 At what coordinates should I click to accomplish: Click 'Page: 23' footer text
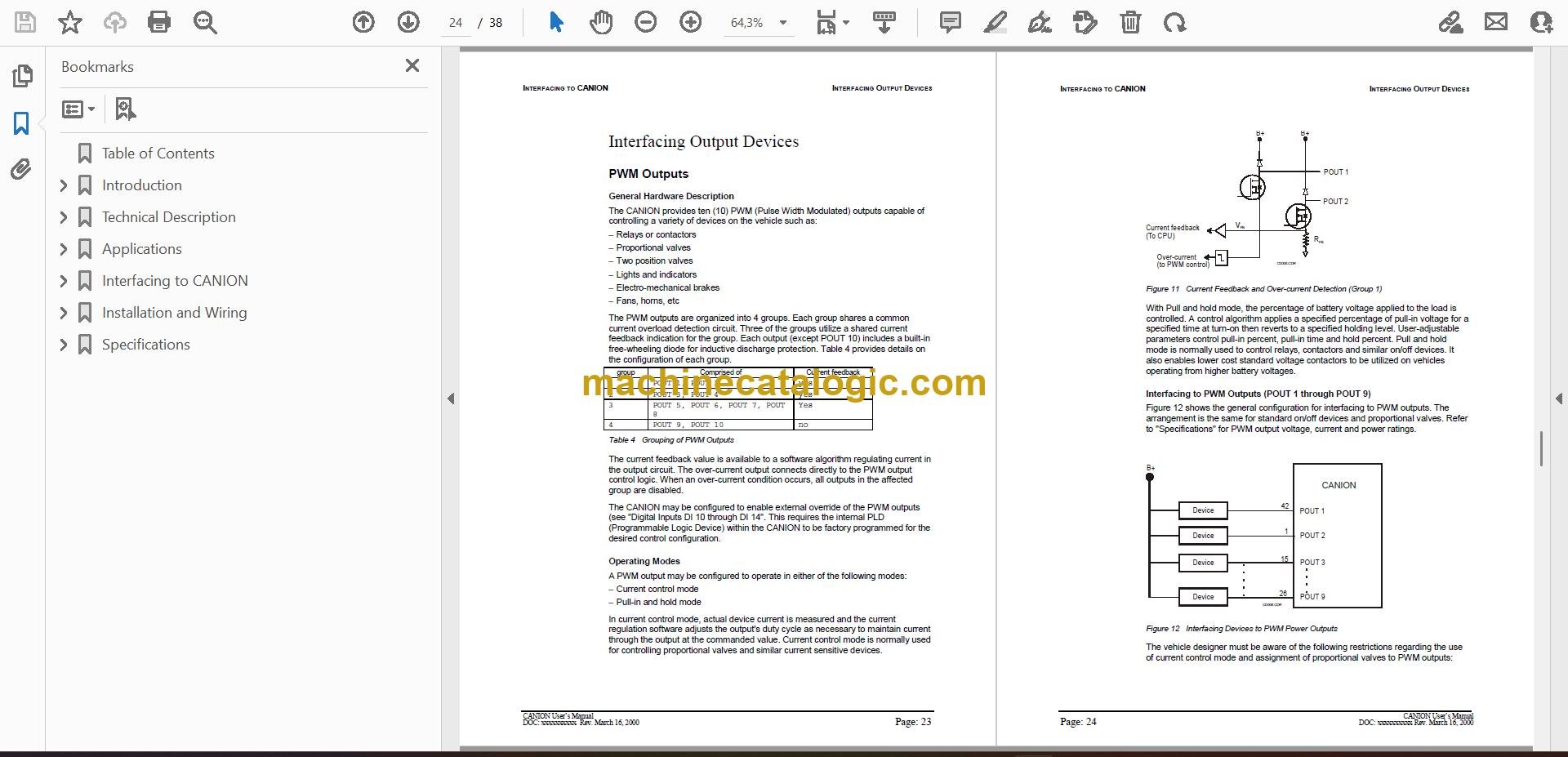[913, 722]
